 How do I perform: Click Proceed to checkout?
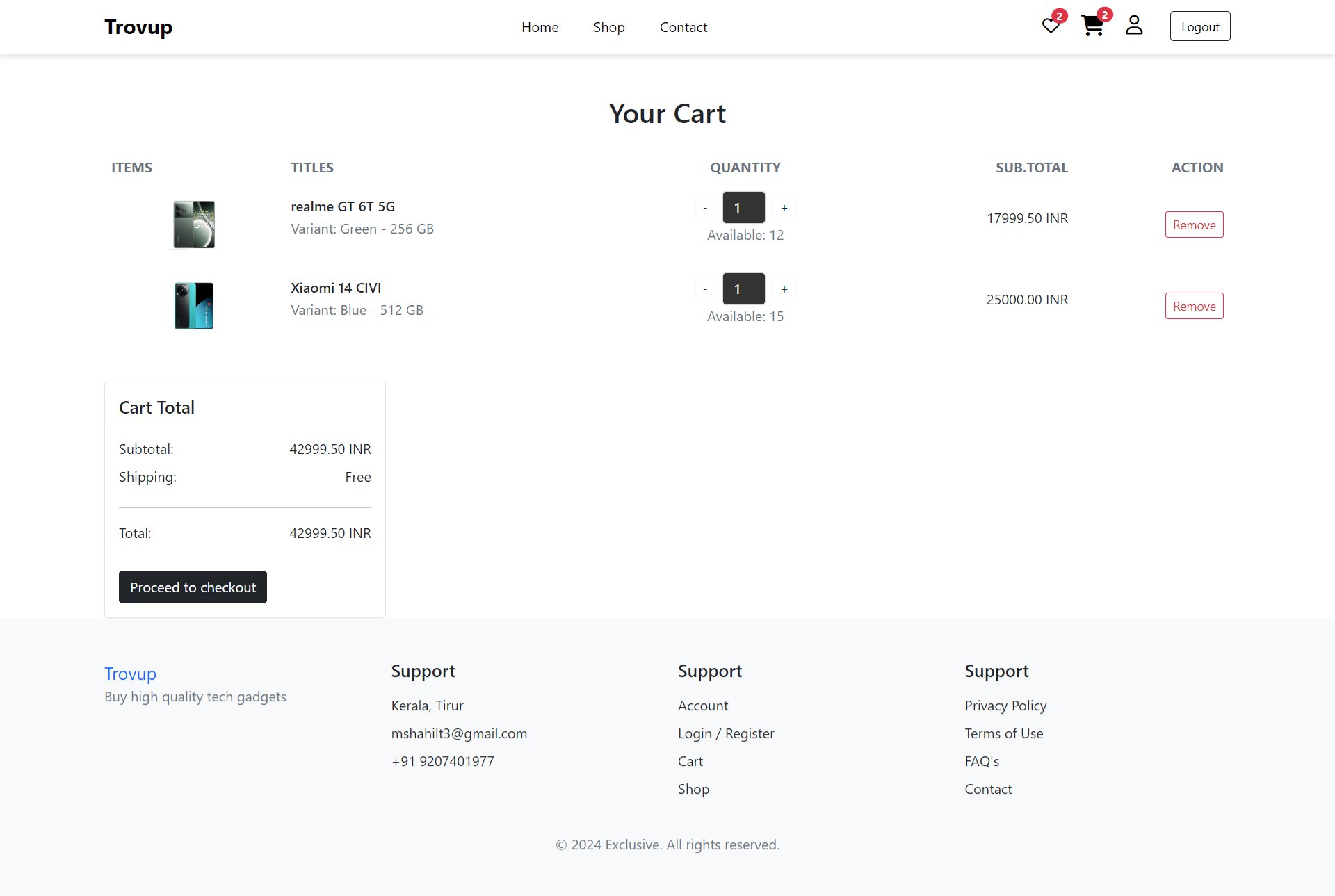(x=193, y=587)
